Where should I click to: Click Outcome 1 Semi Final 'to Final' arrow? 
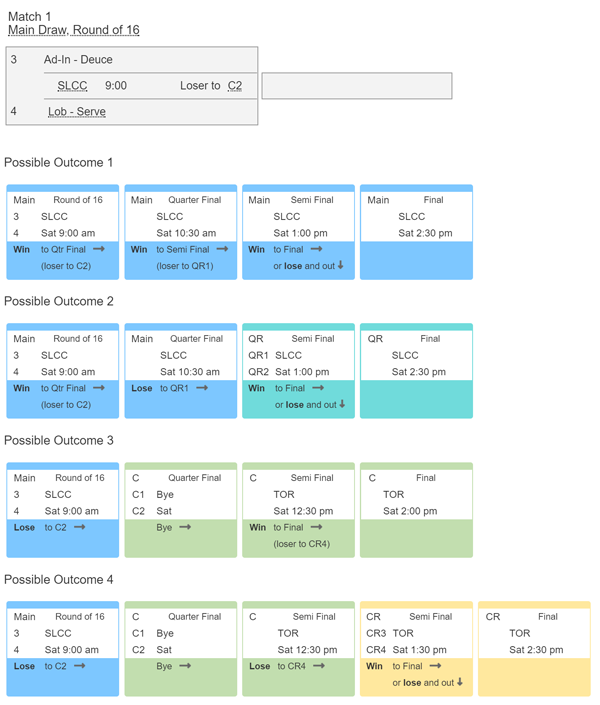coord(317,249)
